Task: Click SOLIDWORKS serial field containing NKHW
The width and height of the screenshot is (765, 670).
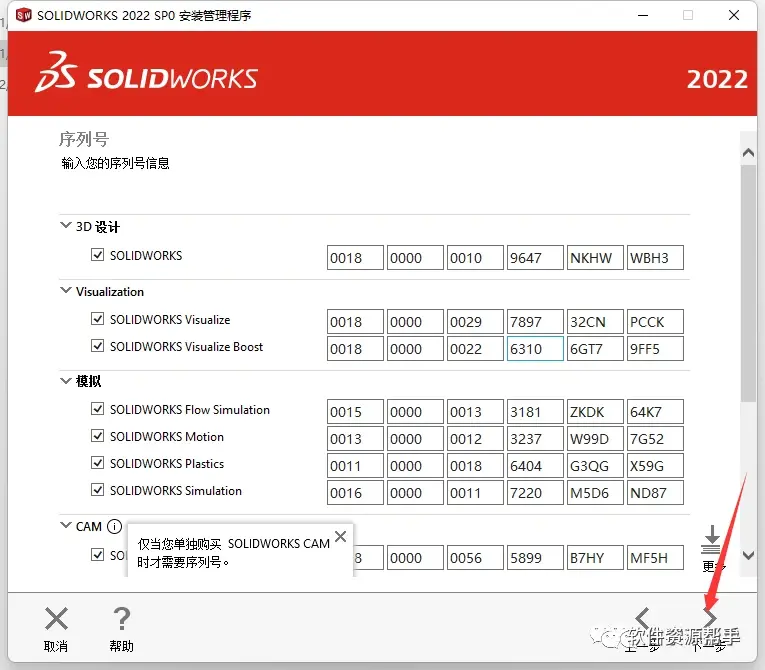Action: (x=595, y=258)
